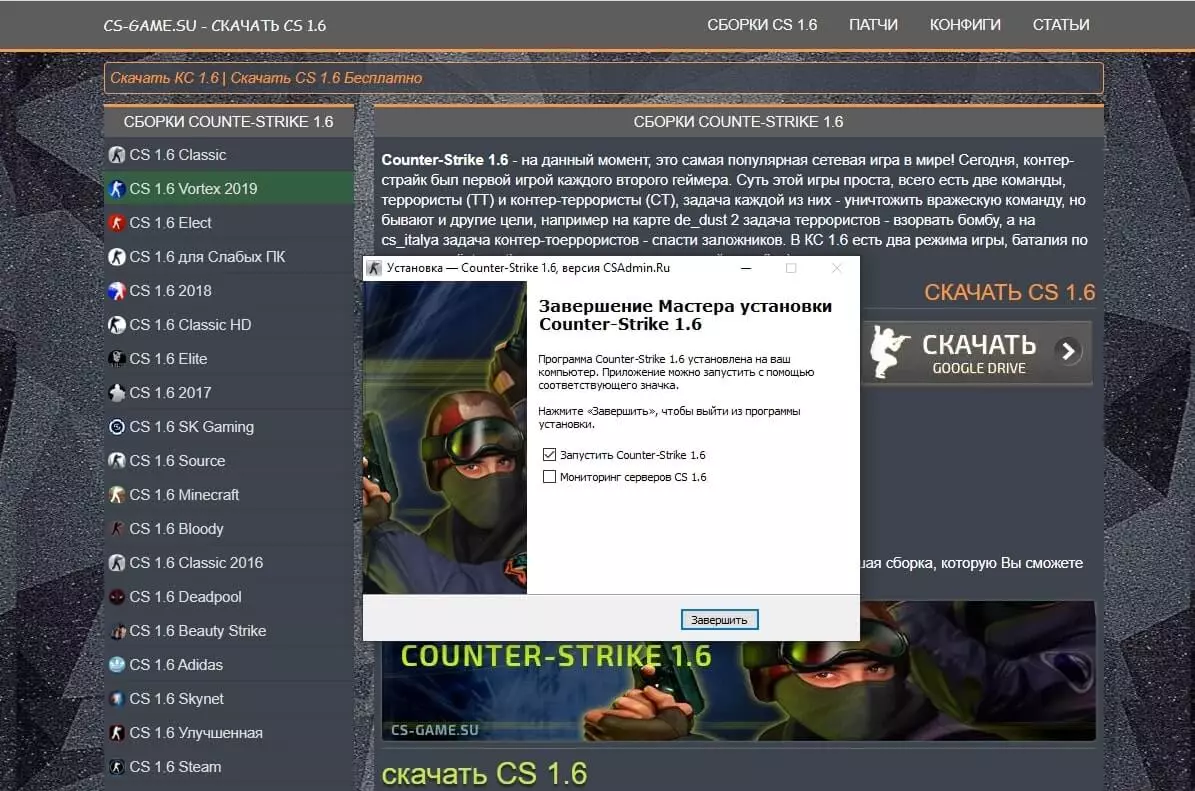
Task: Click the red icon beside CS 1.6 Elect
Action: 117,223
